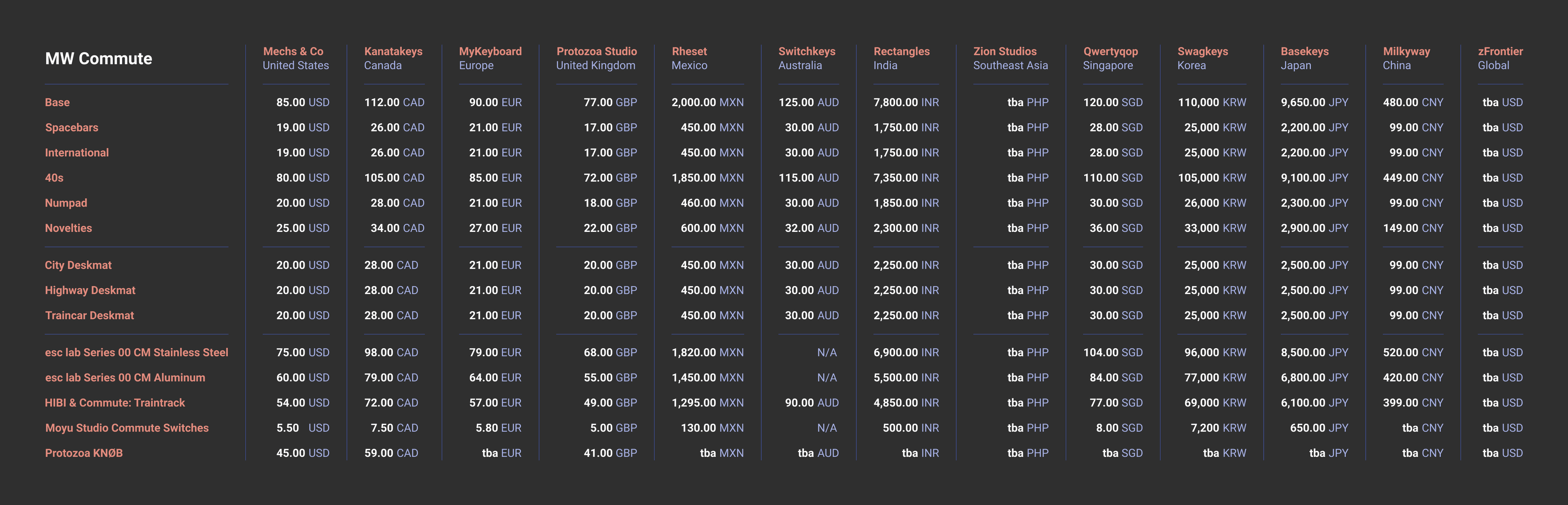Click the Switchkeys Australia vendor name
This screenshot has height=505, width=1568.
[x=806, y=52]
